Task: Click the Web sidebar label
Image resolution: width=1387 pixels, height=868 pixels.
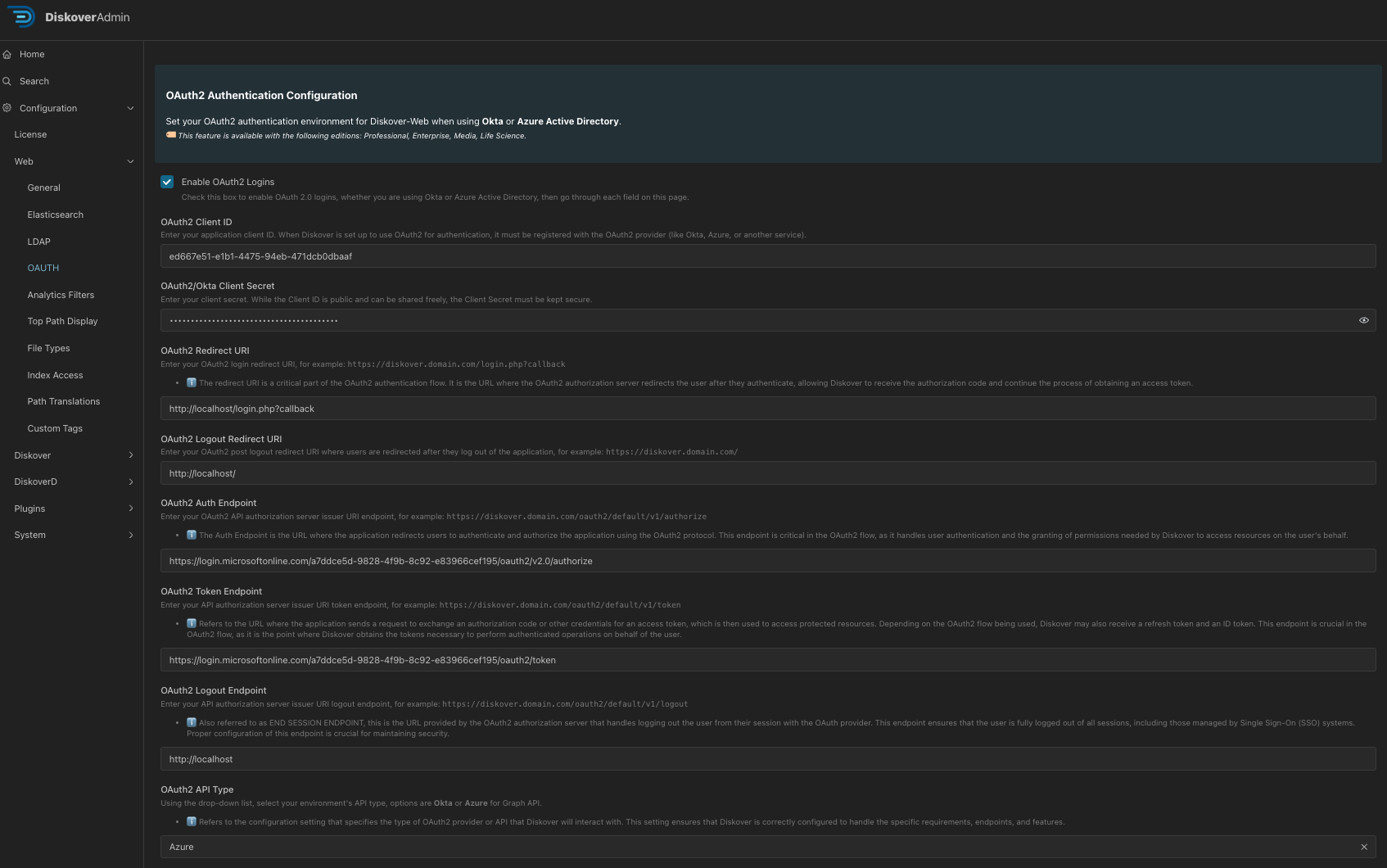Action: (24, 161)
